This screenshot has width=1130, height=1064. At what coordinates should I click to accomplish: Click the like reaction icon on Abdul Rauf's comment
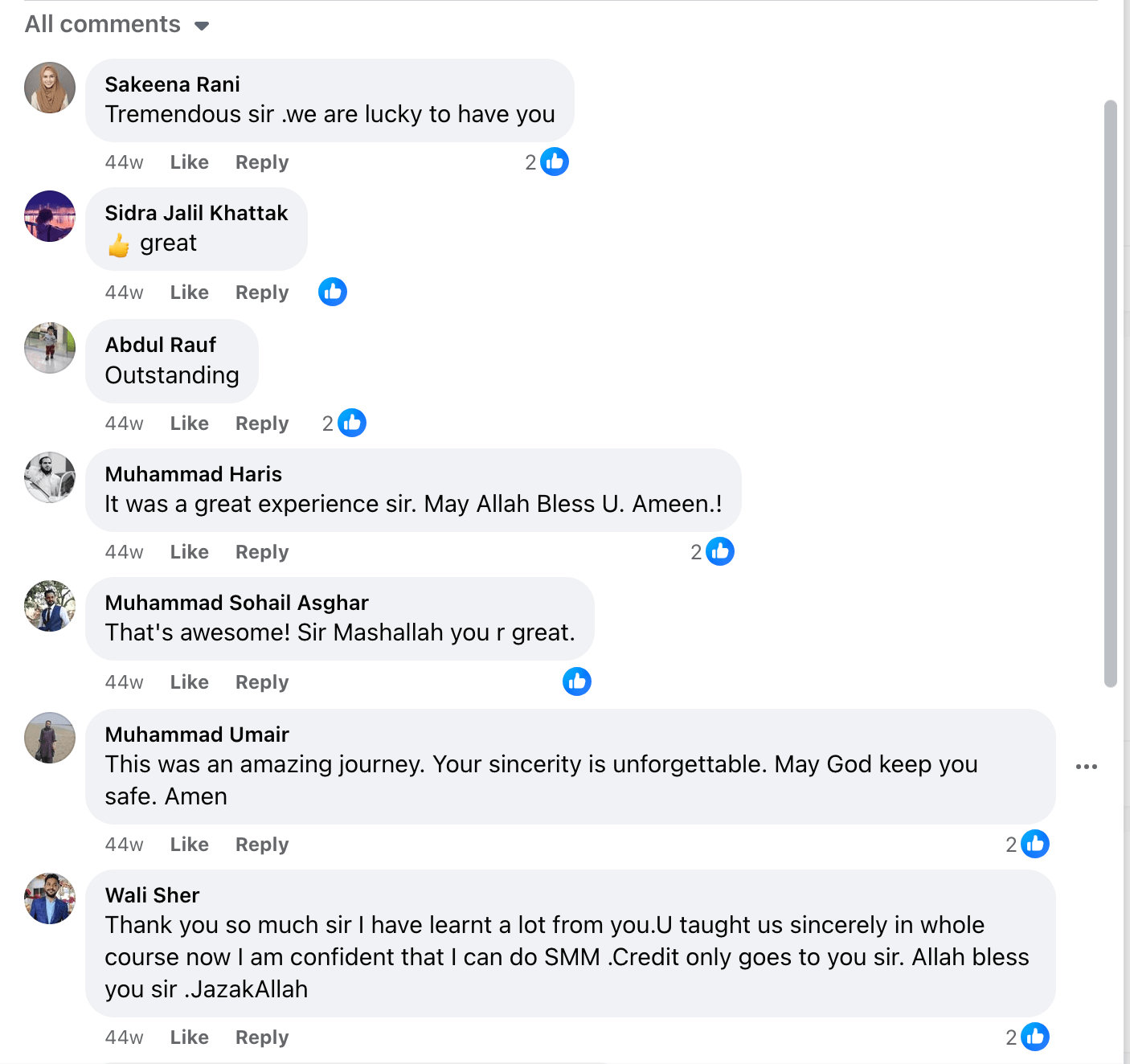(x=352, y=423)
